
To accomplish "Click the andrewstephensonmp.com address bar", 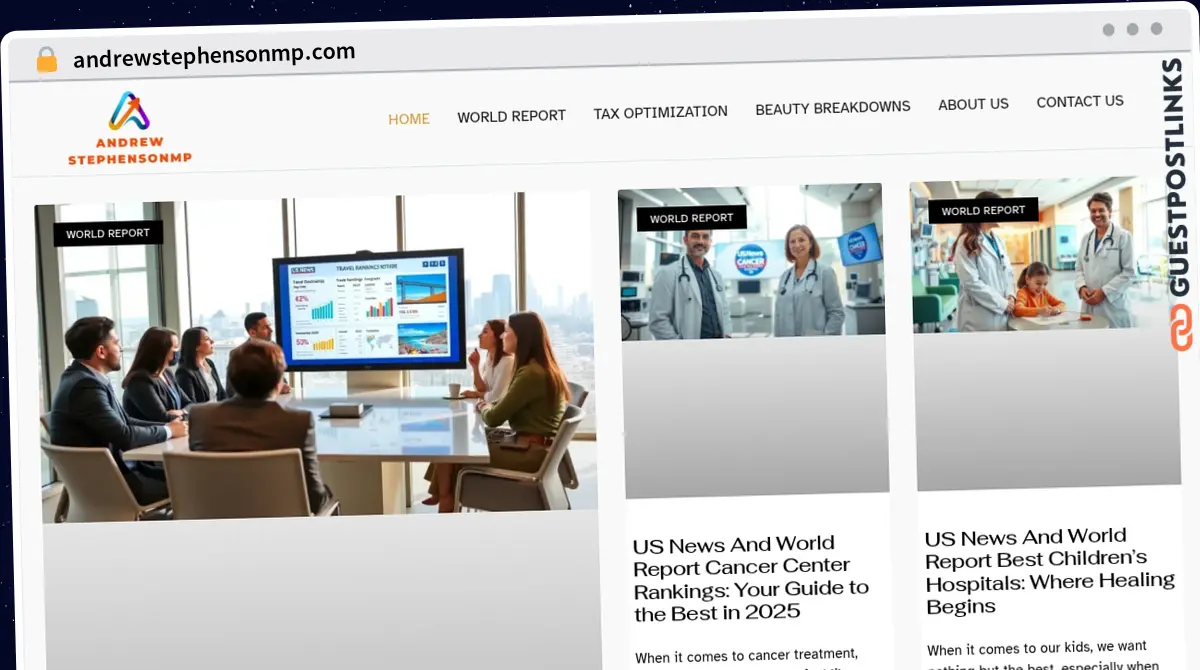I will tap(214, 55).
